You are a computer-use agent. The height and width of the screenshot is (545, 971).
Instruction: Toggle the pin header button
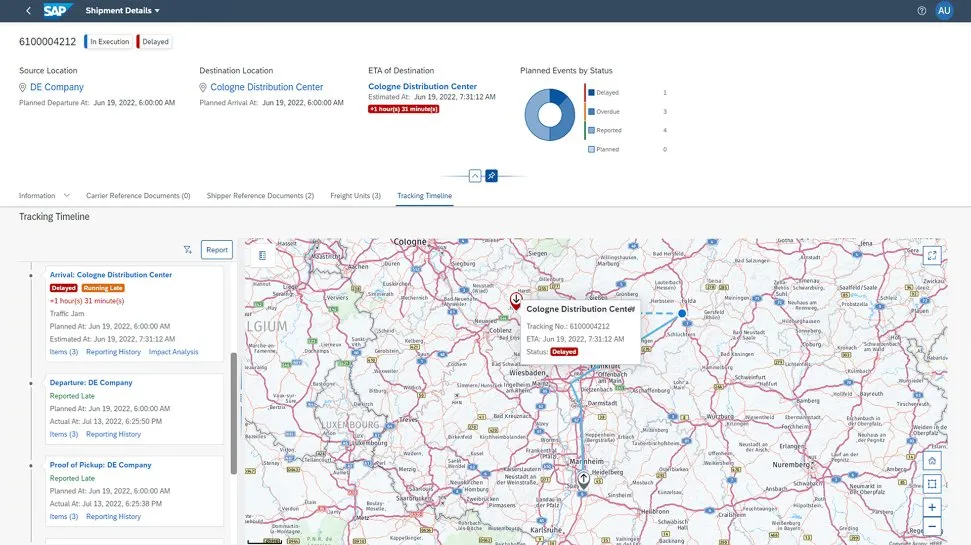[491, 175]
